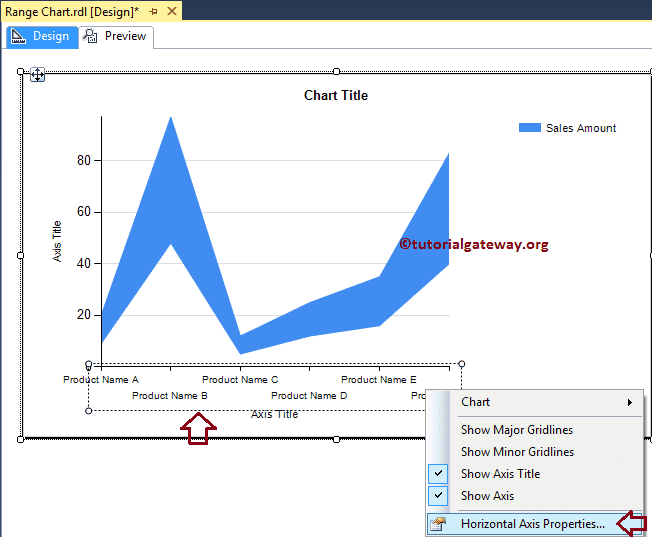Switch to the Design tab
The width and height of the screenshot is (652, 537).
click(x=42, y=37)
